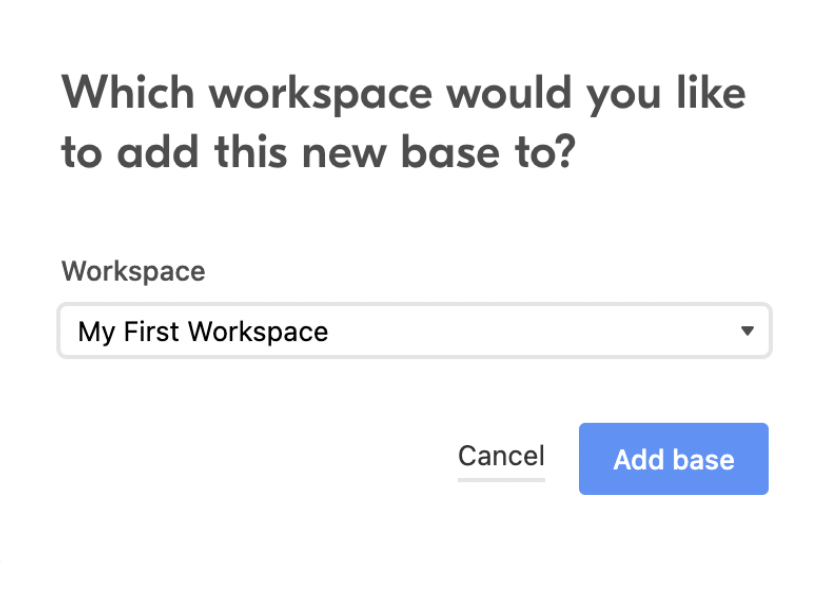This screenshot has width=818, height=592.
Task: Choose a different workspace from the selector
Action: (414, 331)
